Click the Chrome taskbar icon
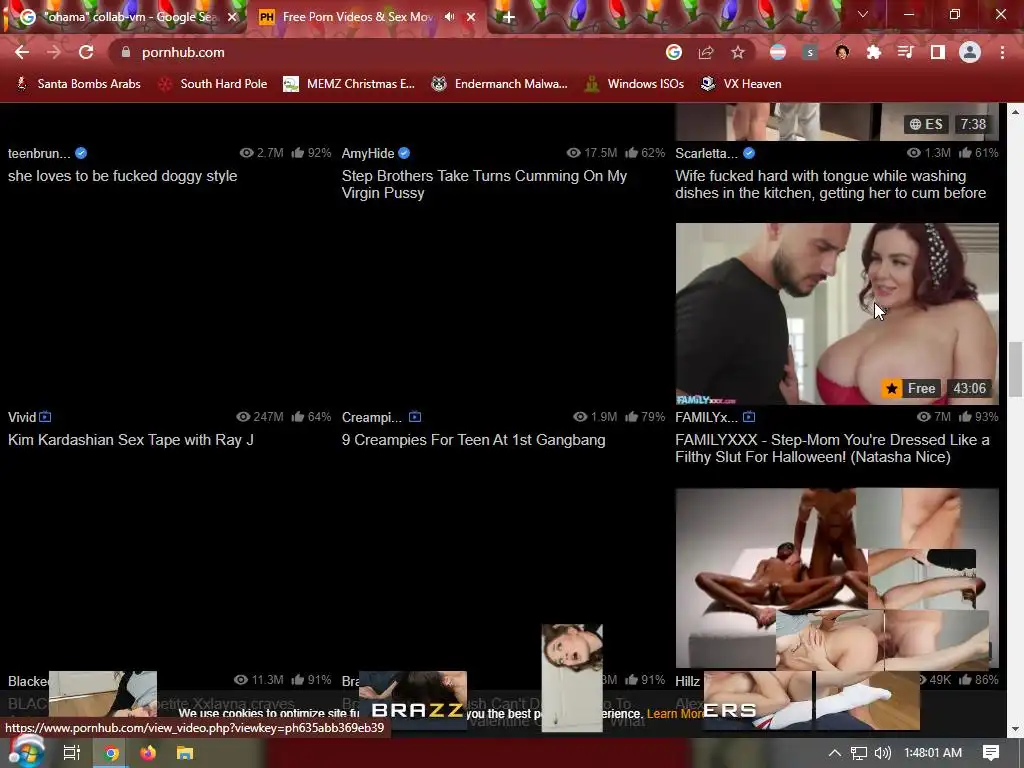Screen dimensions: 1024x768 point(111,753)
